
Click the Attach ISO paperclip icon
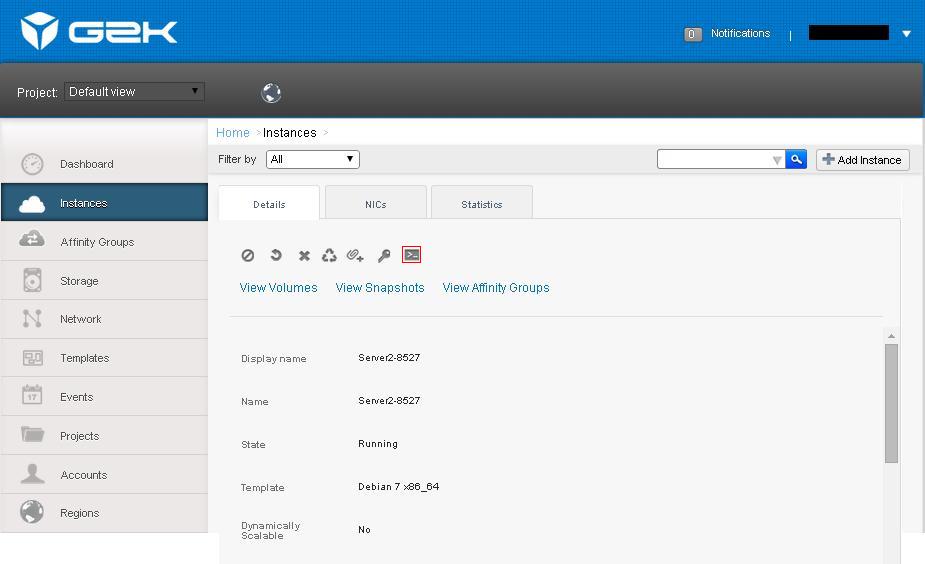click(x=355, y=255)
